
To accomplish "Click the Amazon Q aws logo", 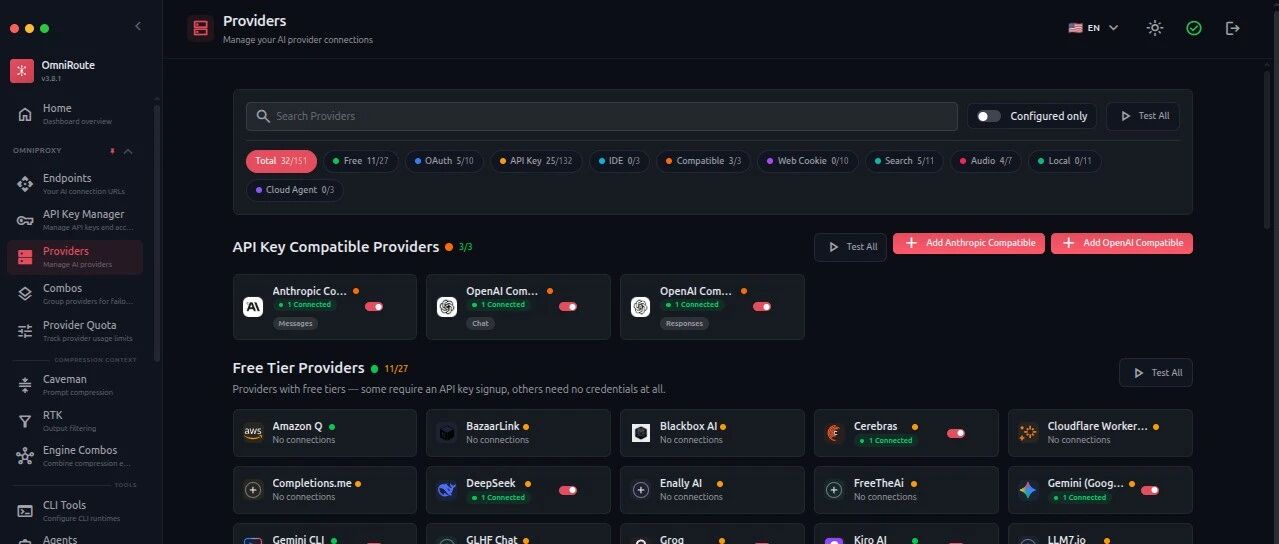I will (x=252, y=433).
